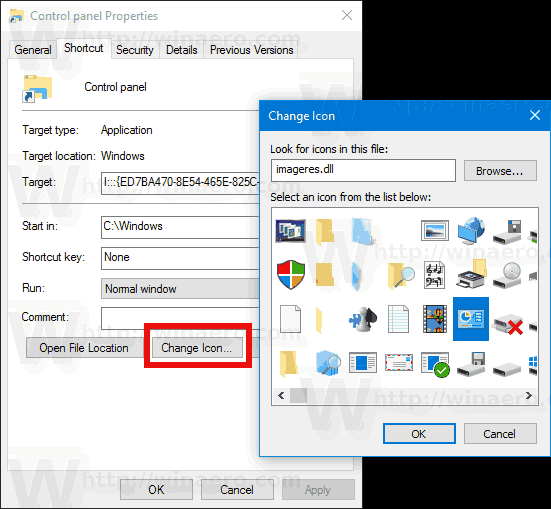Select the Shortcut tab
This screenshot has width=551, height=509.
click(84, 48)
